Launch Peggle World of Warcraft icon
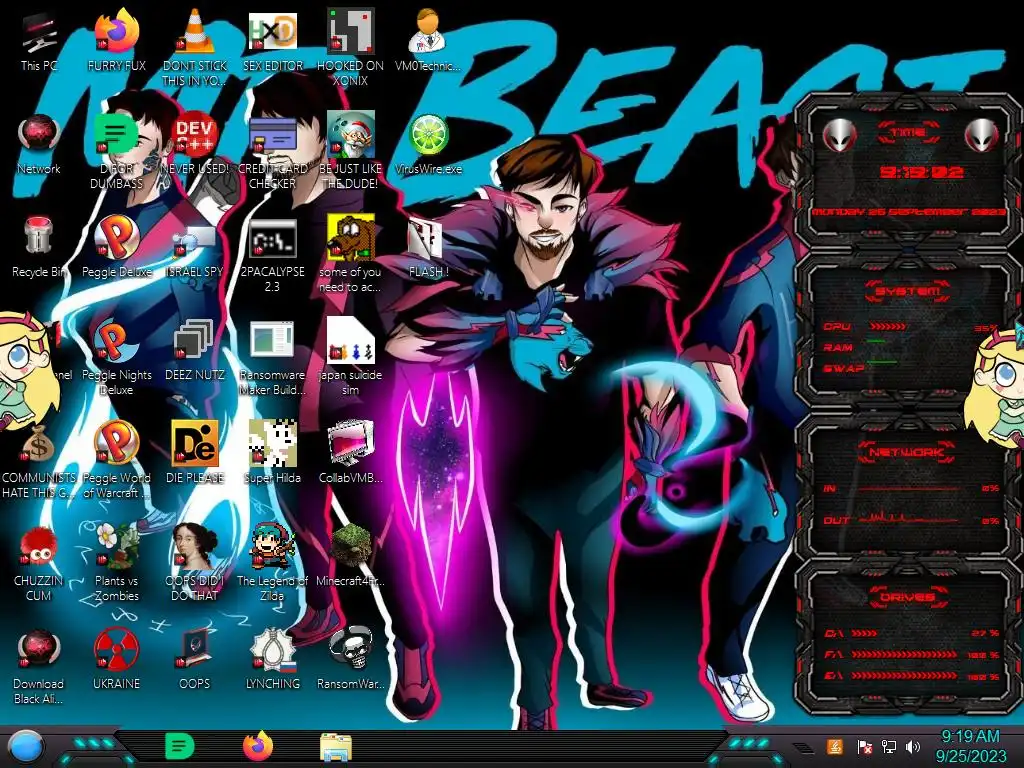The height and width of the screenshot is (768, 1024). [116, 460]
